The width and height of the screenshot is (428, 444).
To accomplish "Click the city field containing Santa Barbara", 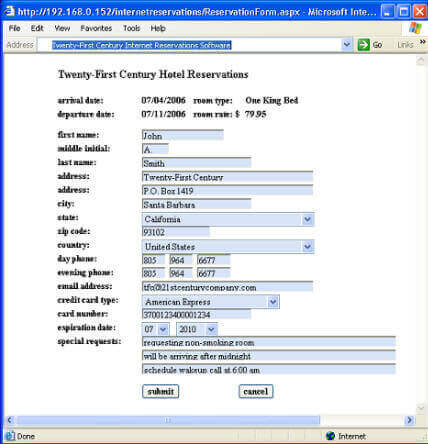I will 196,204.
